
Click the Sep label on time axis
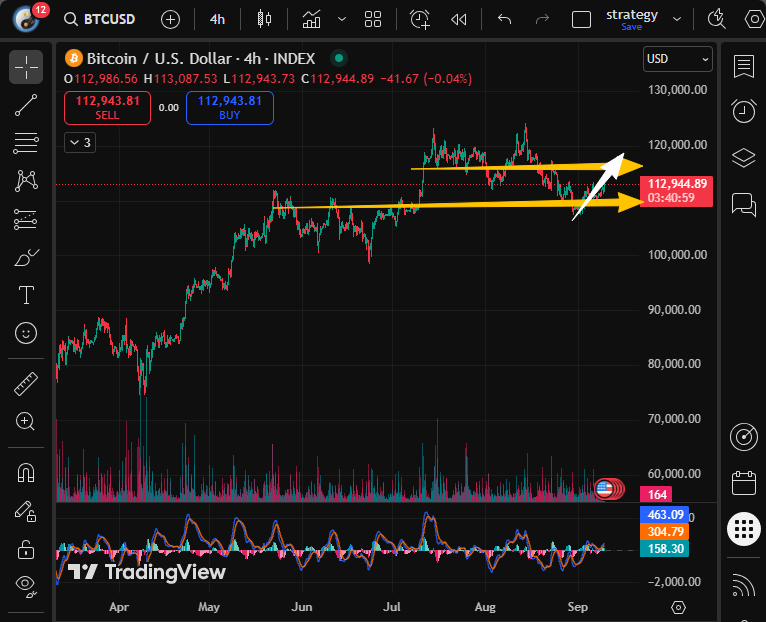tap(577, 607)
